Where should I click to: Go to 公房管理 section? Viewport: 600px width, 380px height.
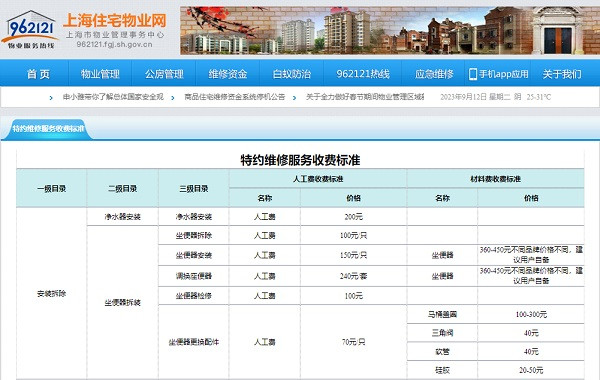pyautogui.click(x=164, y=74)
